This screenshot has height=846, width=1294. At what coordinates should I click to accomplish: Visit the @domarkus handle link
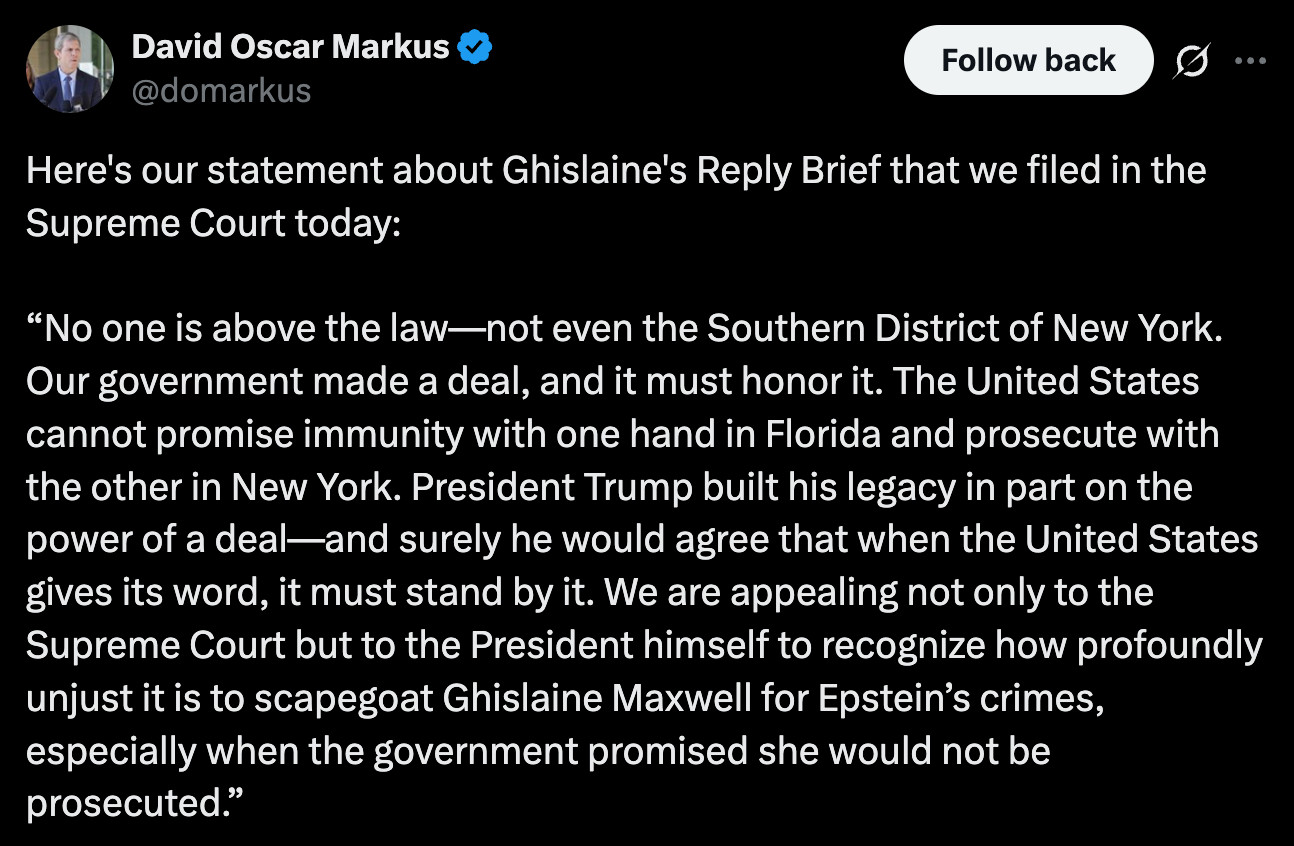221,91
